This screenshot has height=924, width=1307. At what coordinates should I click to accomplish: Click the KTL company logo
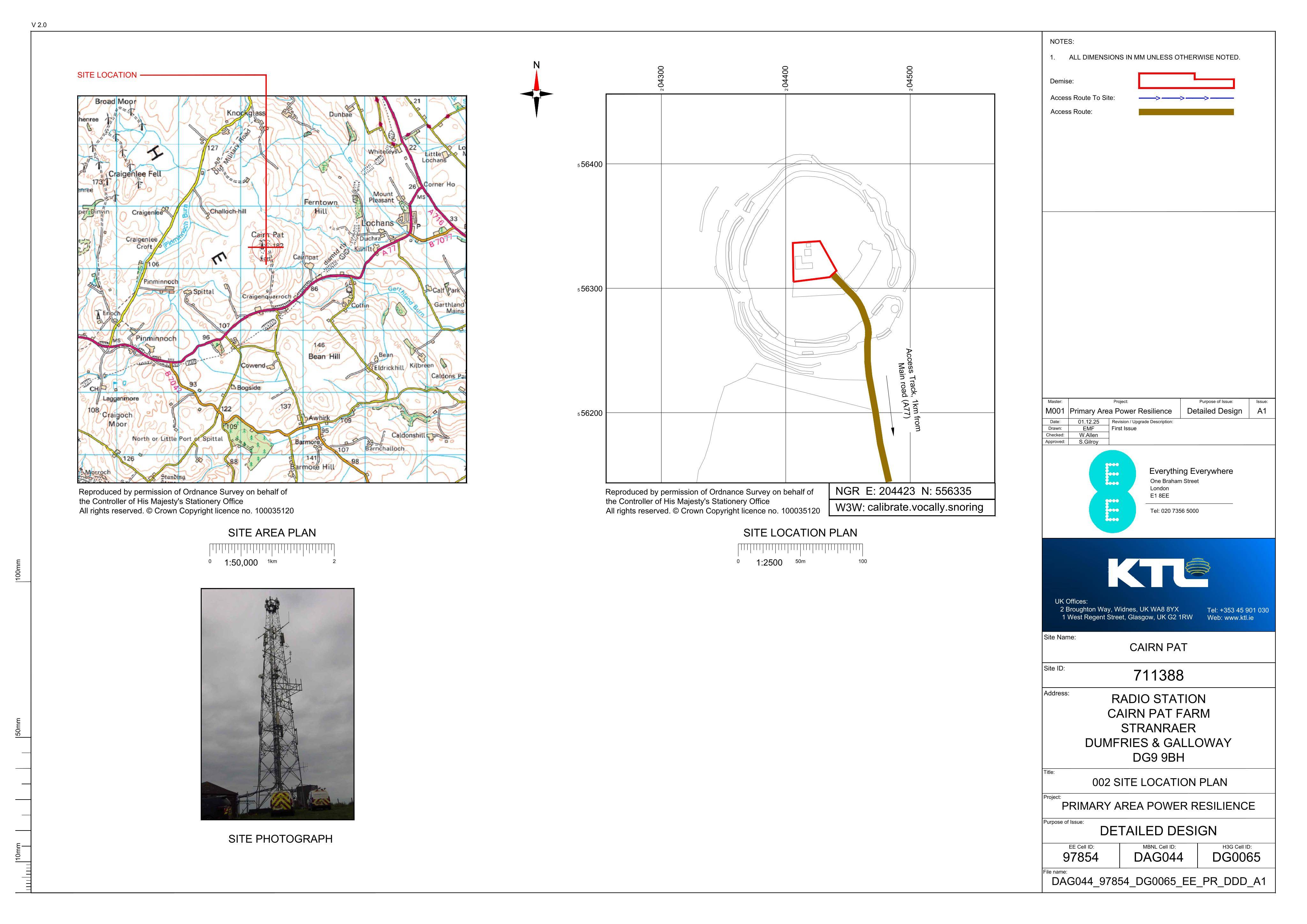tap(1158, 573)
